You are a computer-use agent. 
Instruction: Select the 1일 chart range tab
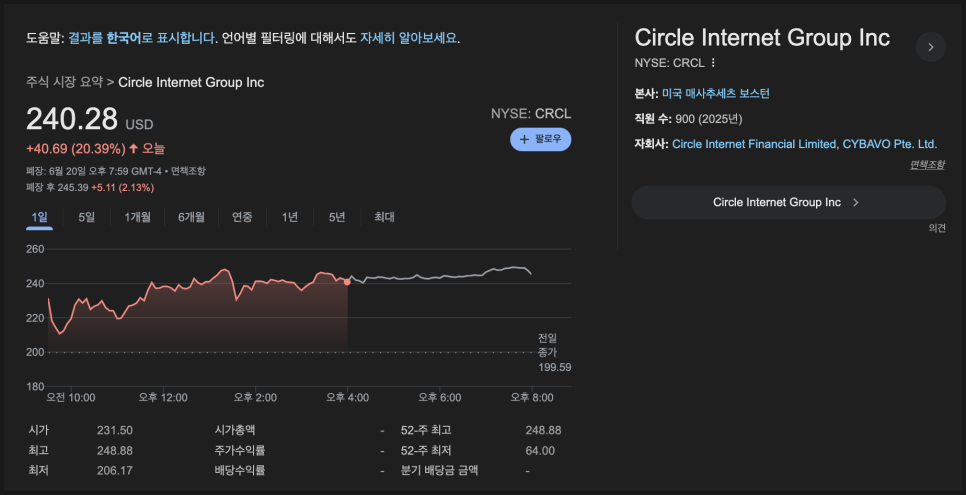click(39, 217)
